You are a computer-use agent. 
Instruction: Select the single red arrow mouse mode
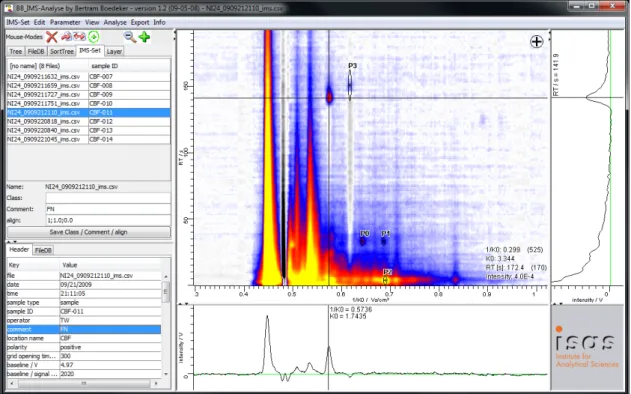[66, 37]
